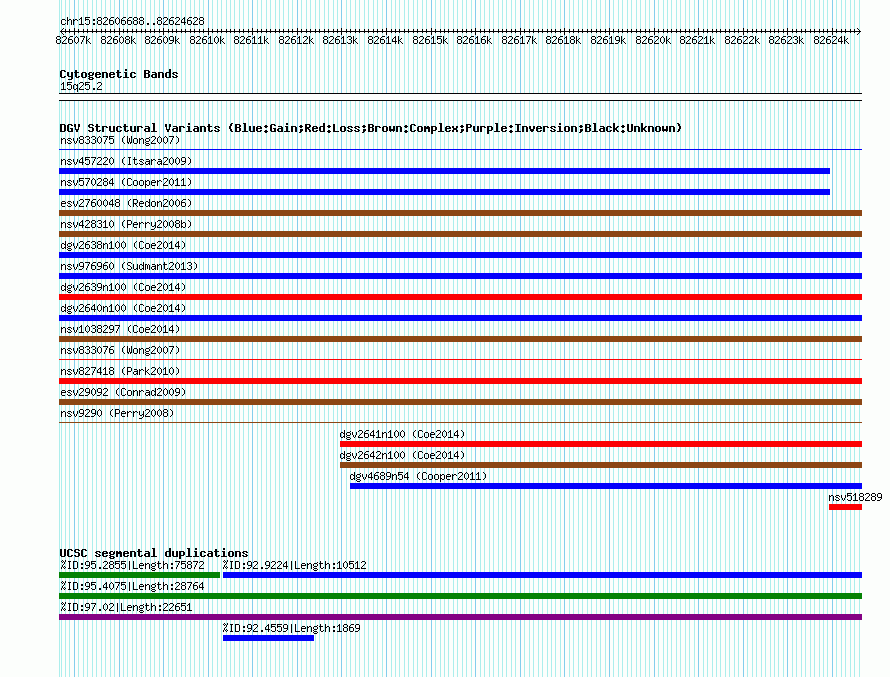Click the 82613k ruler tick label
Viewport: 890px width, 677px height.
point(340,40)
